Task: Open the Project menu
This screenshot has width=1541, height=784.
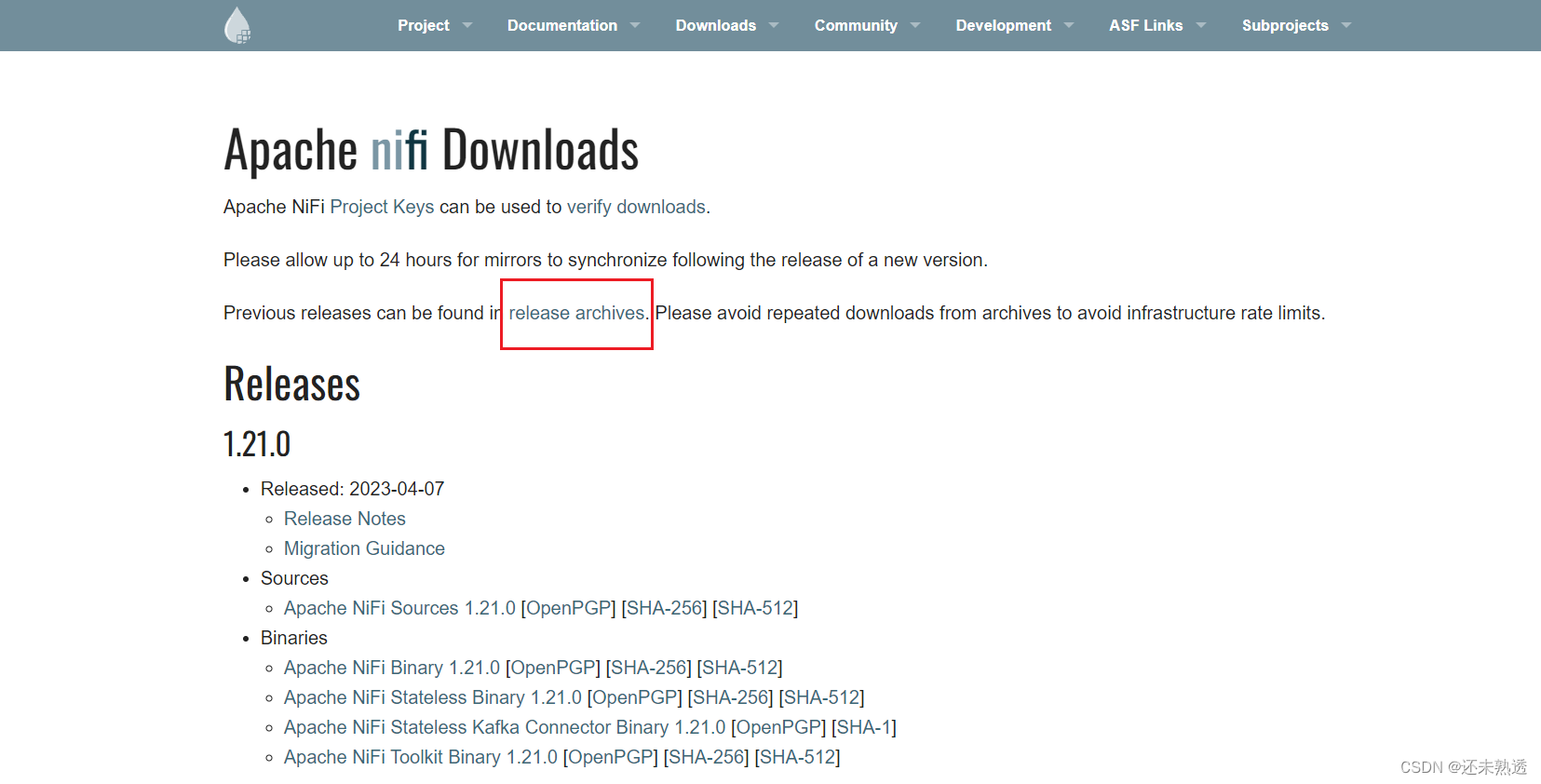Action: 424,25
